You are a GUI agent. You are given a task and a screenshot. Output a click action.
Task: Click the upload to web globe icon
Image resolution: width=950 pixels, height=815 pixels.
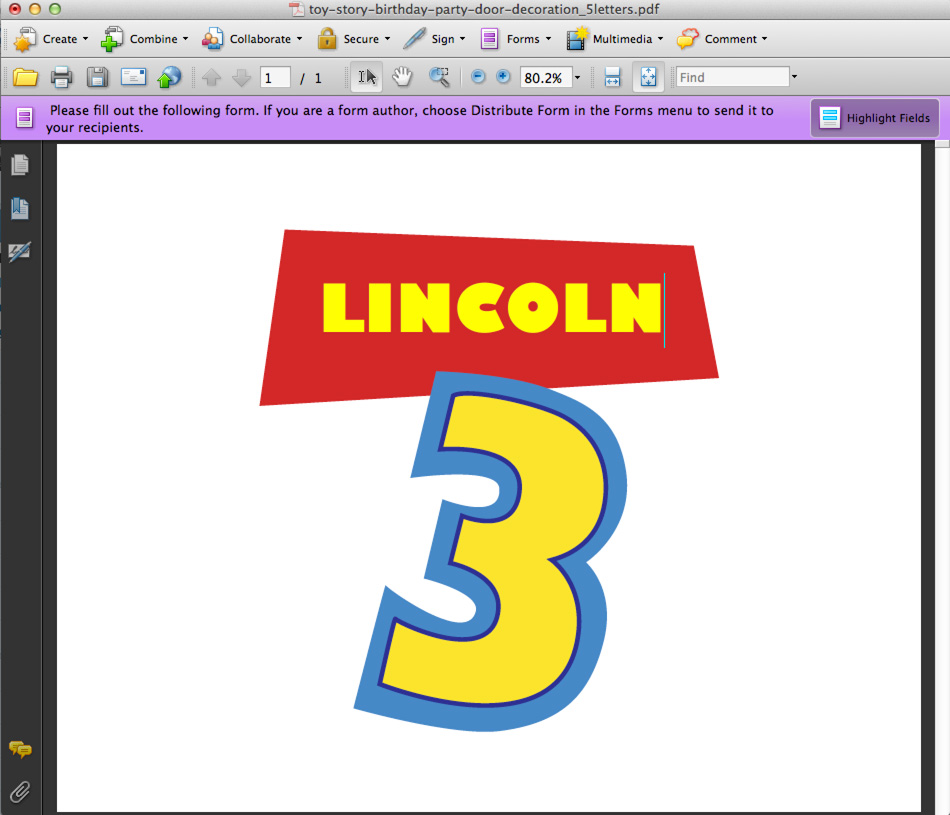169,77
